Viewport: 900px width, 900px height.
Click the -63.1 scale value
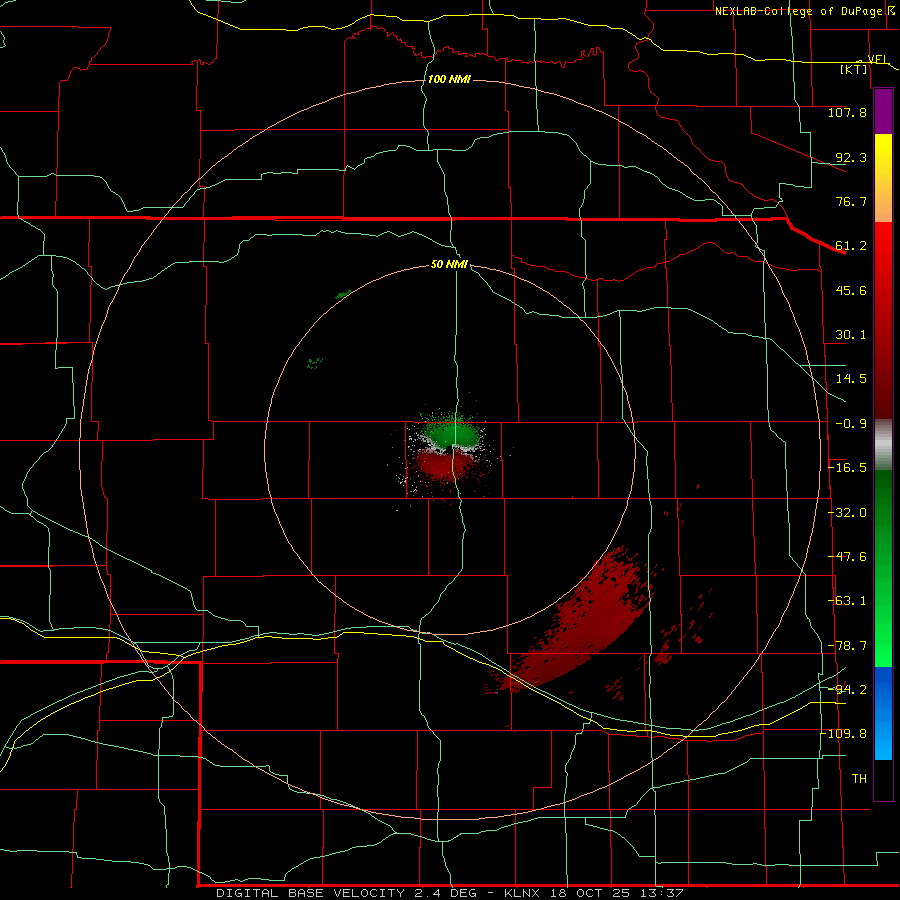click(847, 601)
